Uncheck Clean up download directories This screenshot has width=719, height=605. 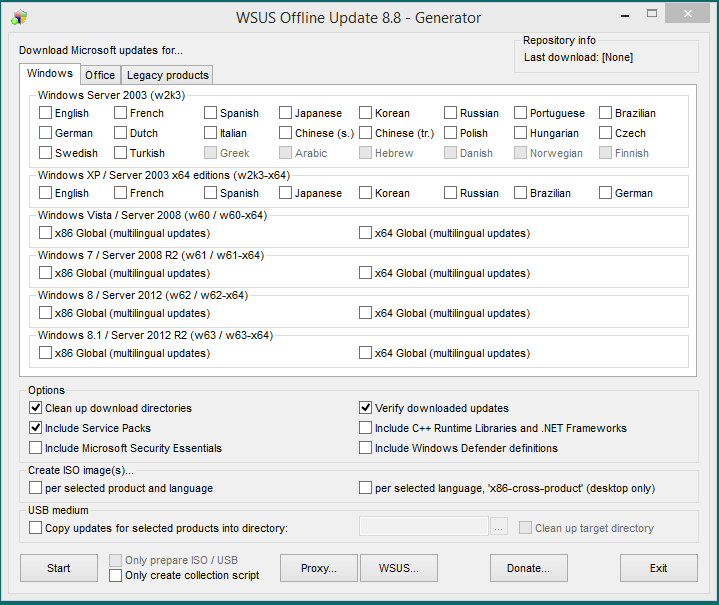coord(35,408)
